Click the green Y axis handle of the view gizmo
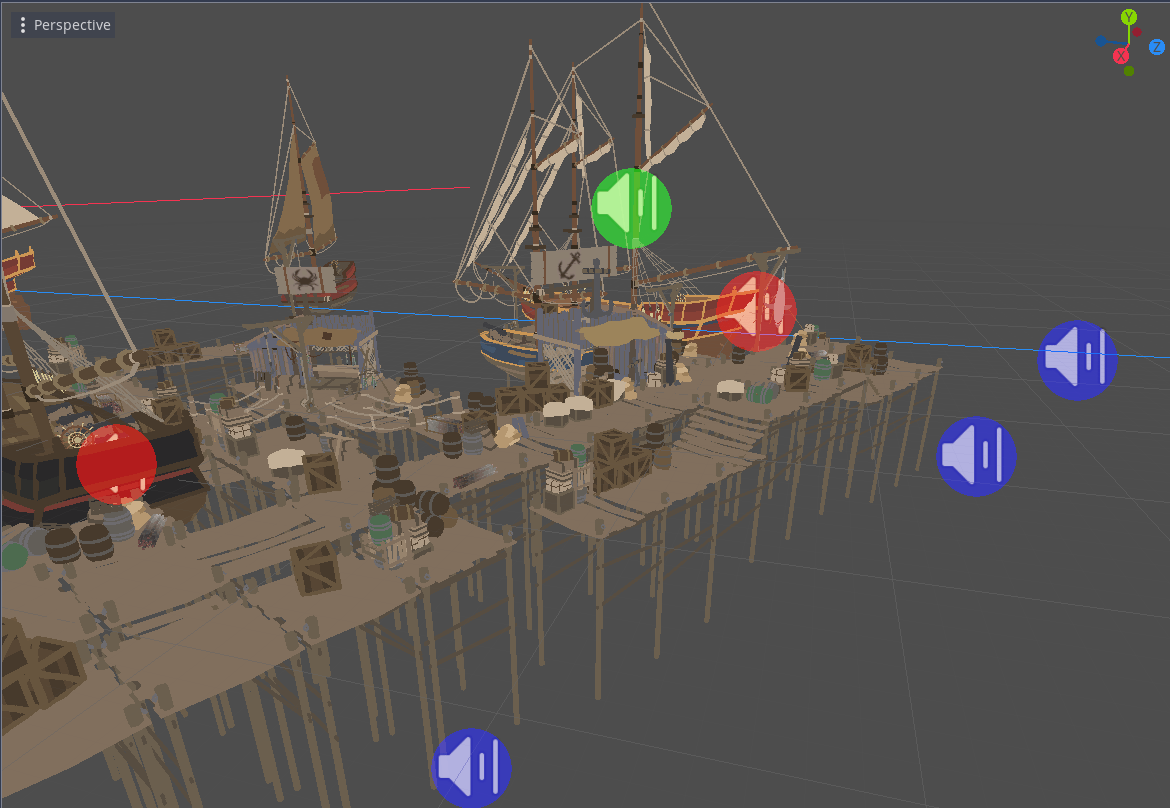 [x=1129, y=16]
